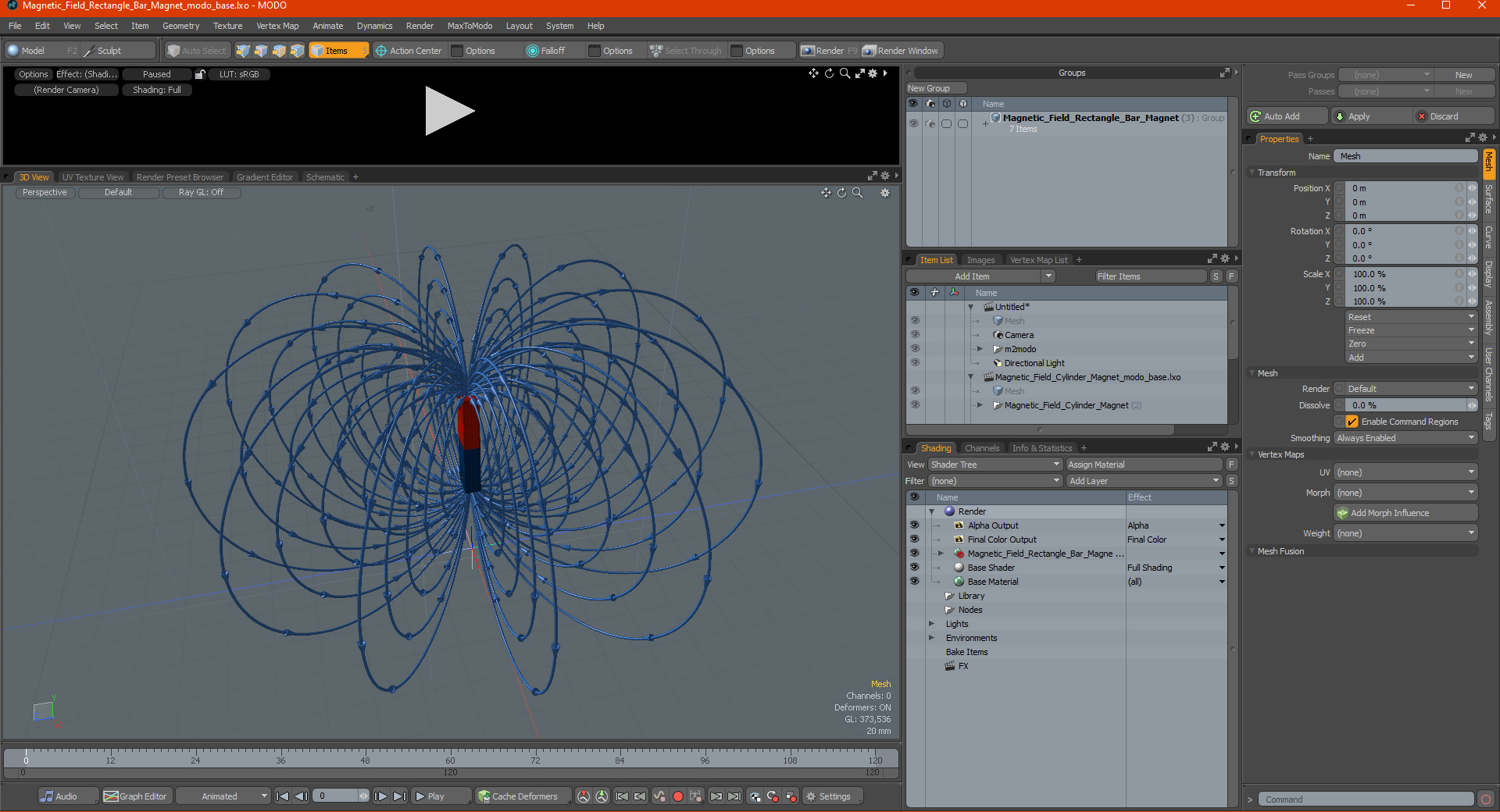Click move pan icon in 3D viewport
Screen dimensions: 1500x812
coord(826,193)
